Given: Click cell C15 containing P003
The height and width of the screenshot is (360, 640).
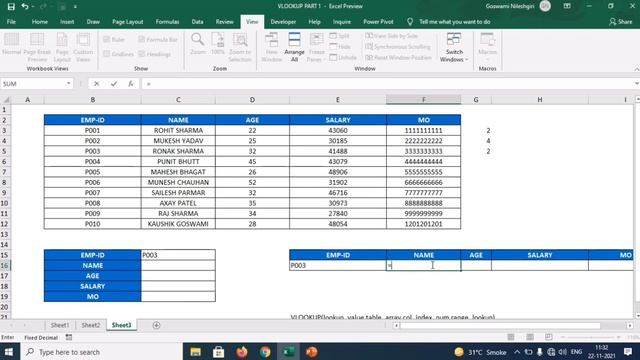Looking at the screenshot, I should pyautogui.click(x=178, y=255).
